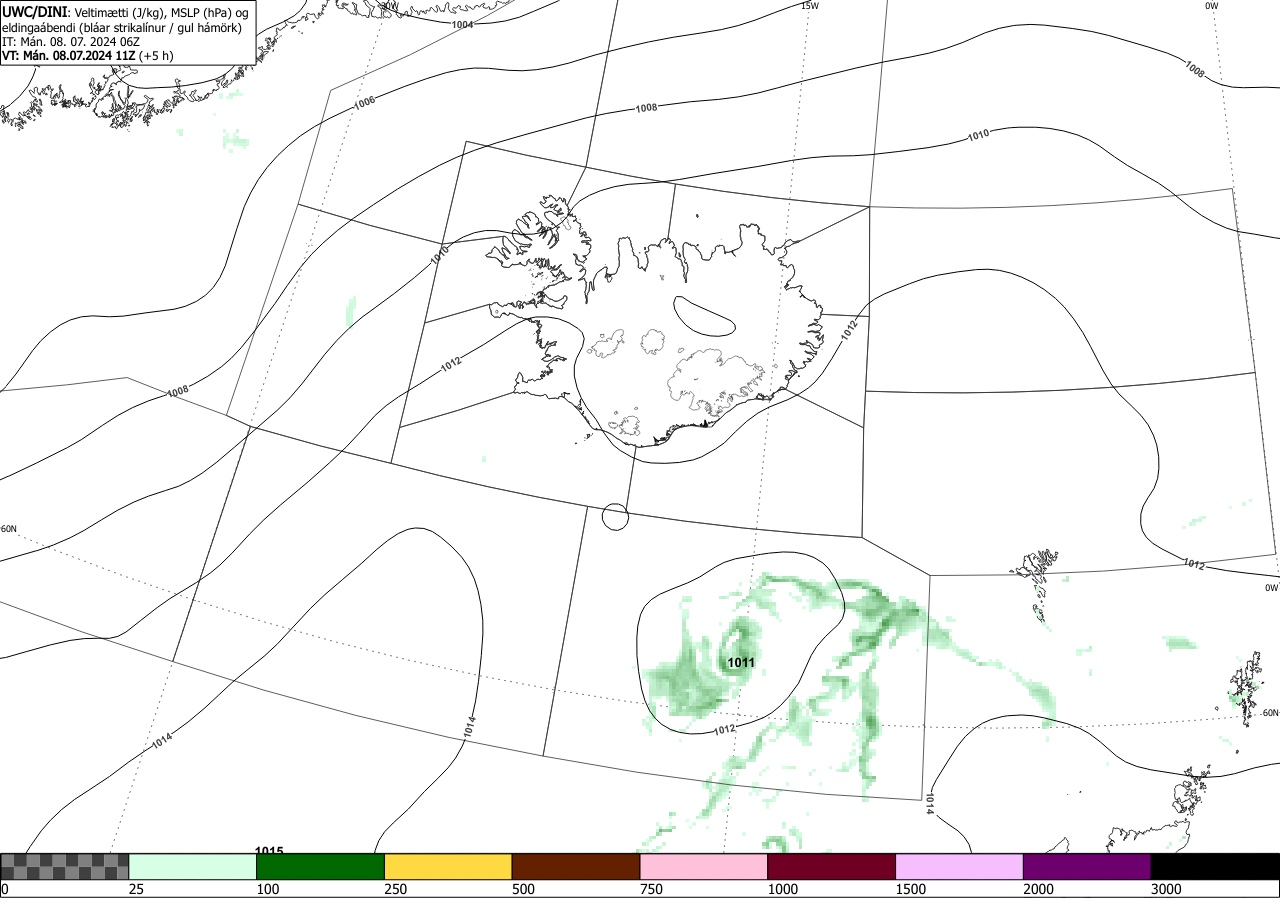Choose the light pink 750–1000 legend swatch
Screen dimensions: 1280x898
point(704,866)
